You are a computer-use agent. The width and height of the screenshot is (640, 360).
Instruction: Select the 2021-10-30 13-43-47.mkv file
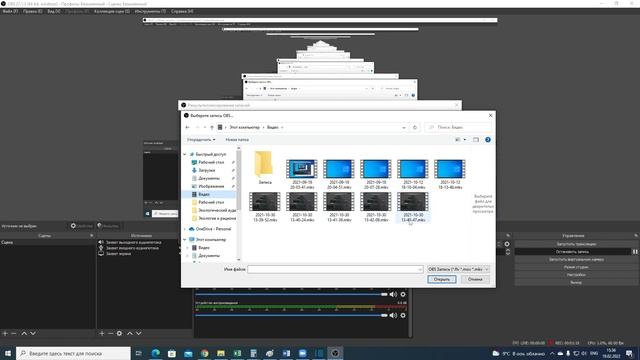coord(413,208)
